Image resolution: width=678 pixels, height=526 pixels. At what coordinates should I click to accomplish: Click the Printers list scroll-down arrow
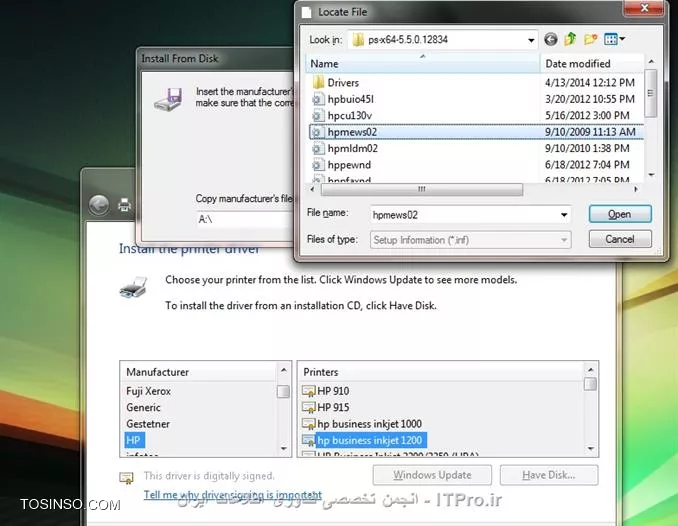[591, 449]
